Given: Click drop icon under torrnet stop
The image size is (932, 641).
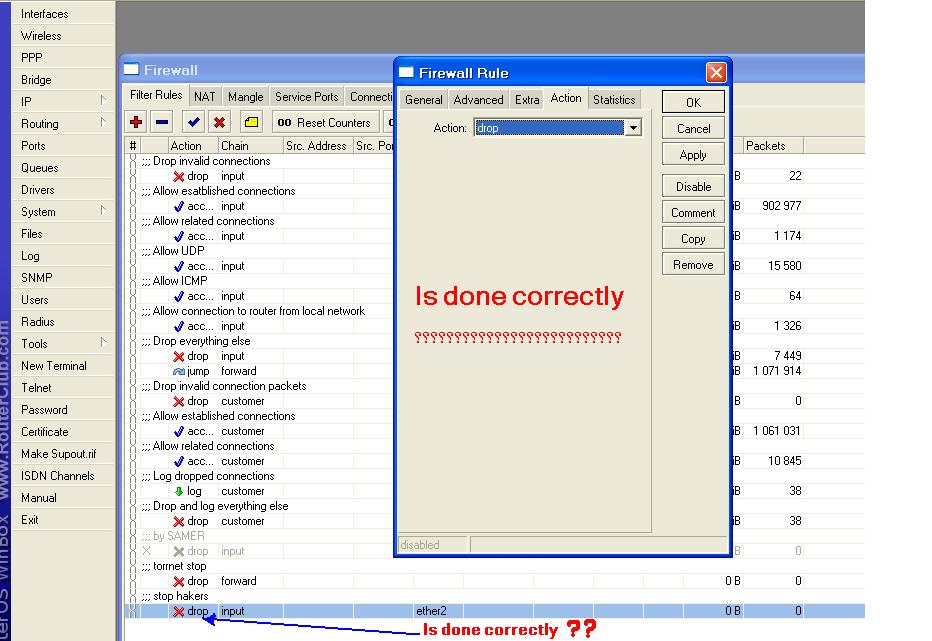Looking at the screenshot, I should pyautogui.click(x=178, y=582).
